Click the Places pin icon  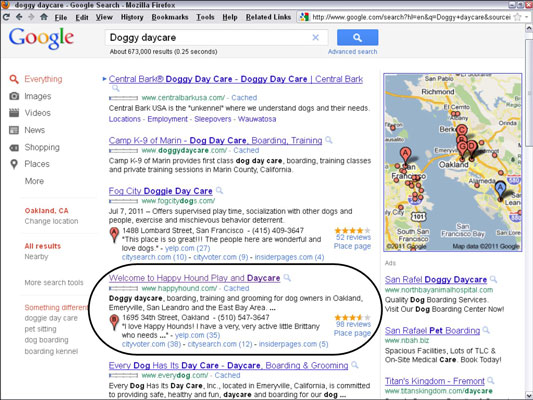[14, 164]
